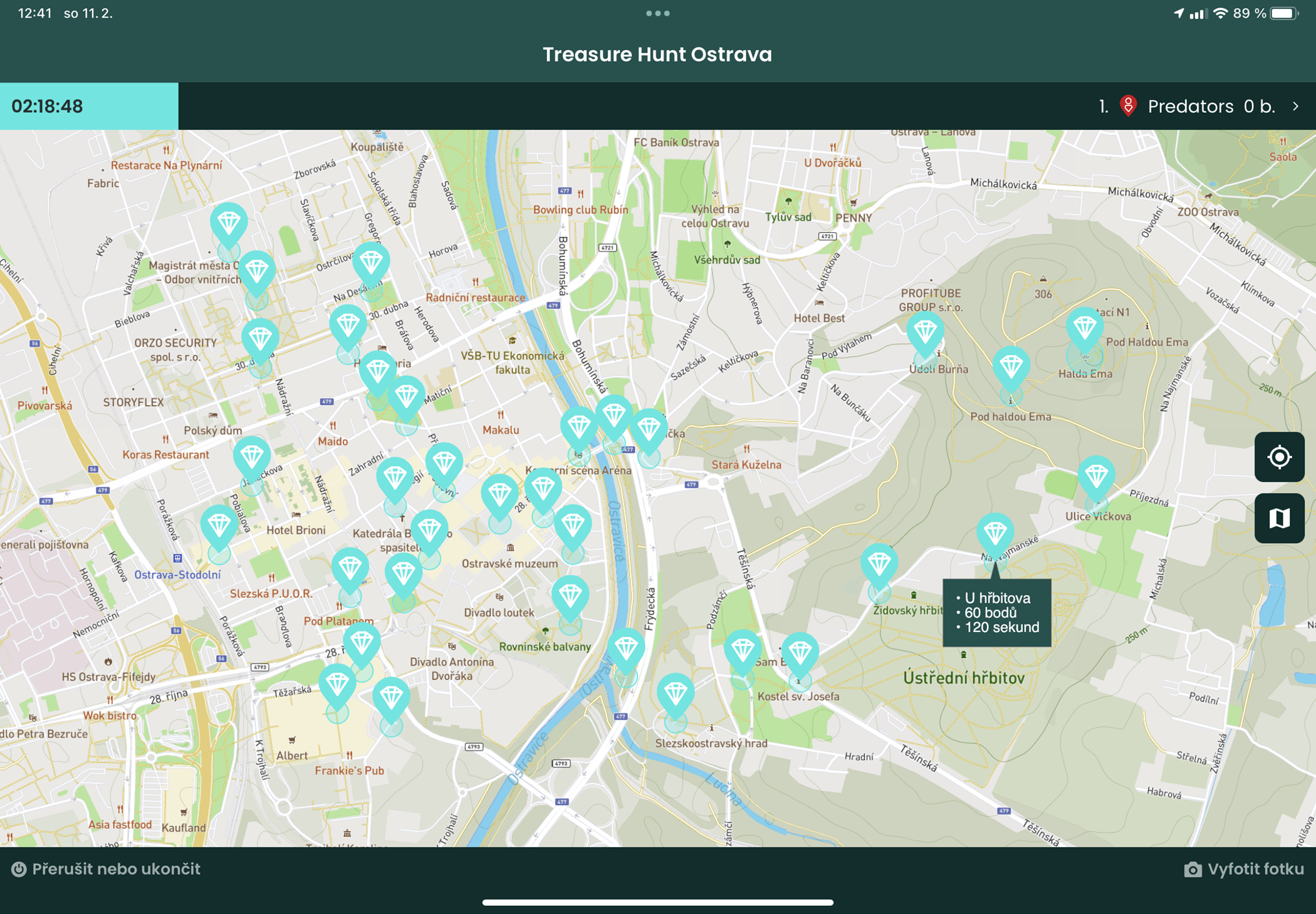
Task: Tap the ZOO Ostrava map label
Action: pyautogui.click(x=1208, y=212)
